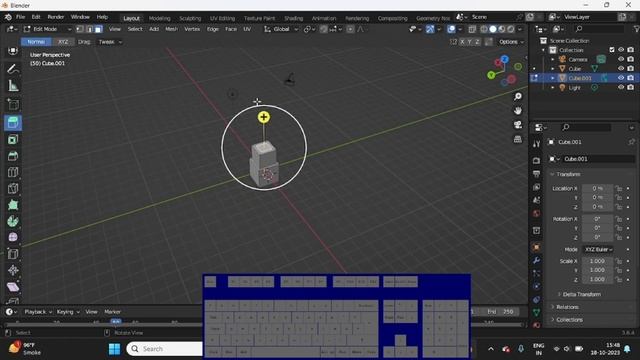
Task: Select the Shear tool
Action: pos(13,287)
